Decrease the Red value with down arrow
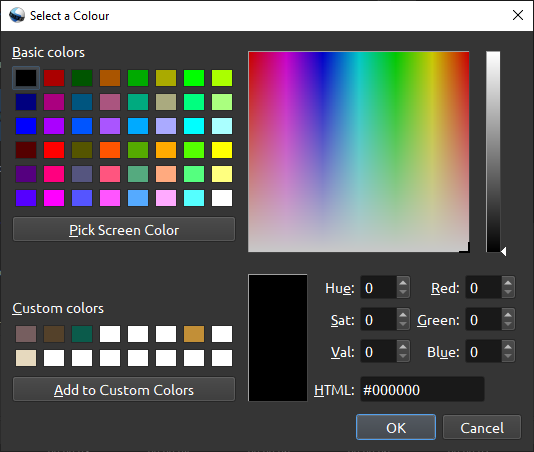This screenshot has height=452, width=534. pos(508,293)
